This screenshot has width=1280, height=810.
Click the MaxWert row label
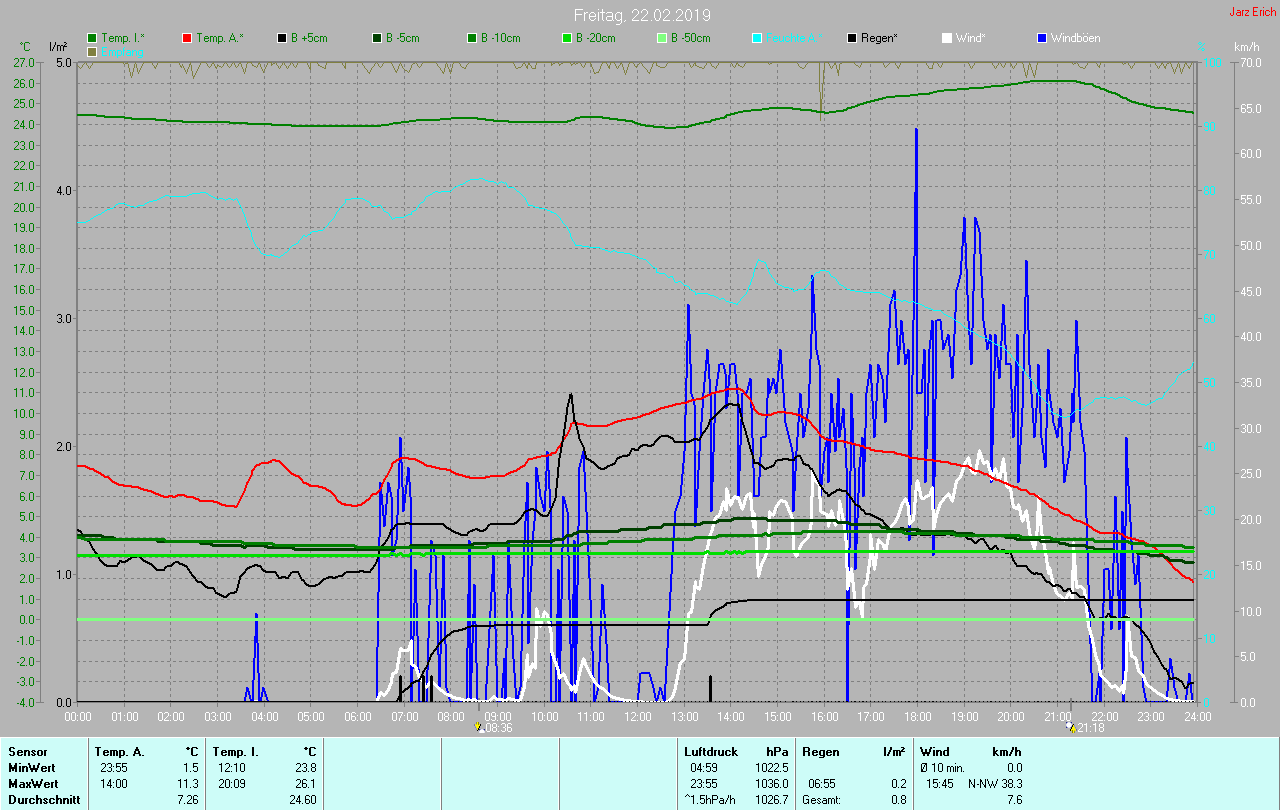pos(33,783)
